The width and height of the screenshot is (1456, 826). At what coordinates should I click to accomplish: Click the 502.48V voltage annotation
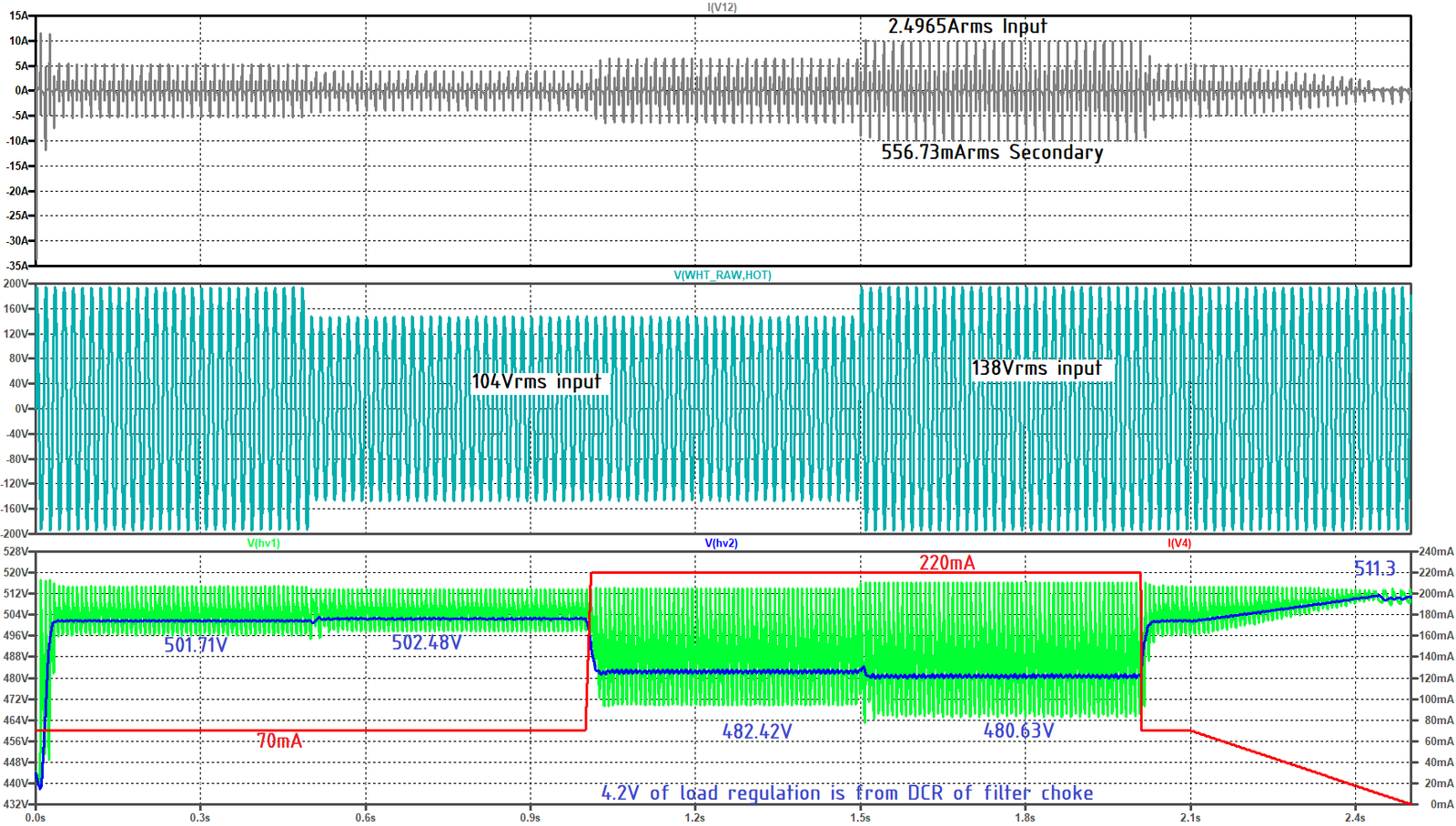pos(427,642)
